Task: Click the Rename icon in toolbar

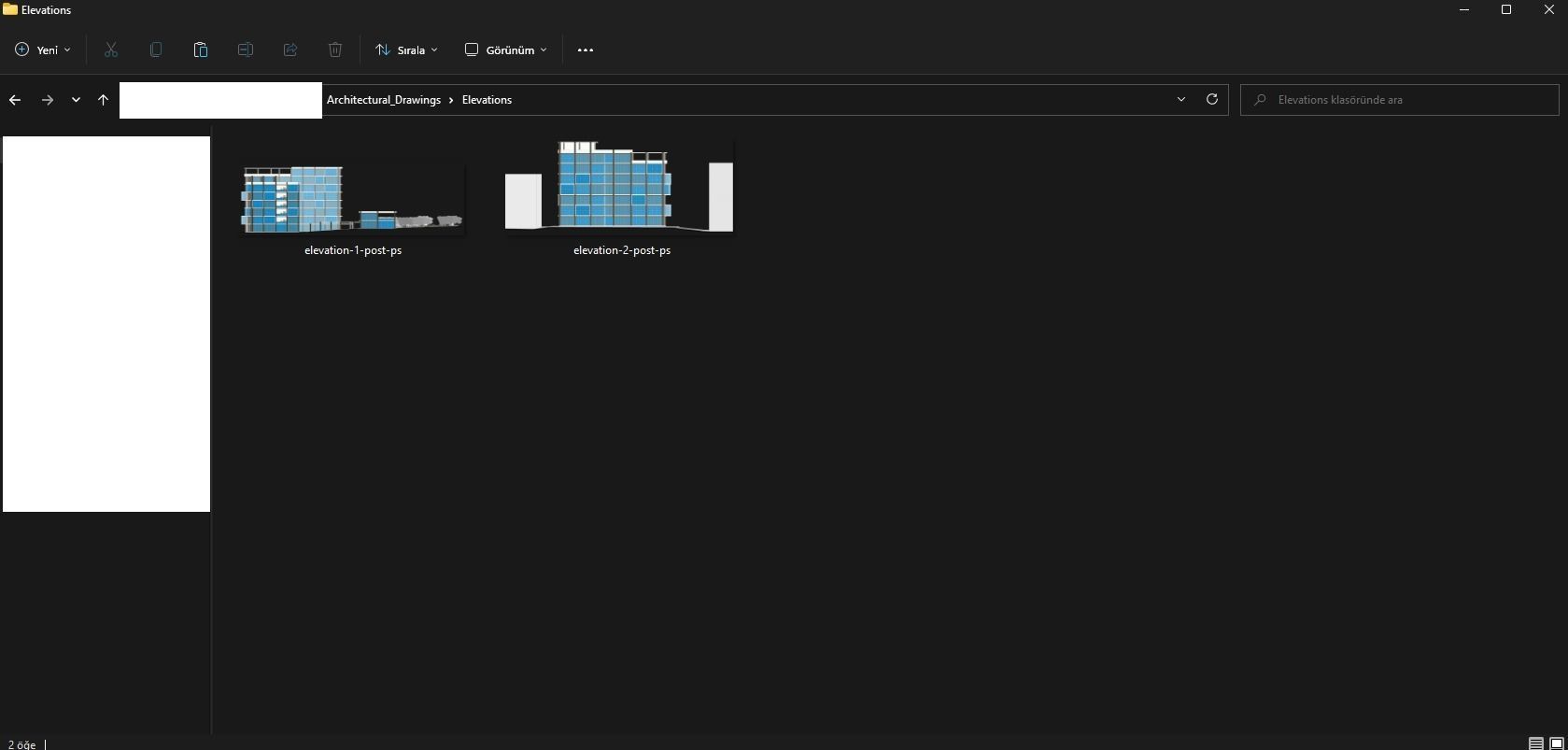Action: tap(246, 50)
